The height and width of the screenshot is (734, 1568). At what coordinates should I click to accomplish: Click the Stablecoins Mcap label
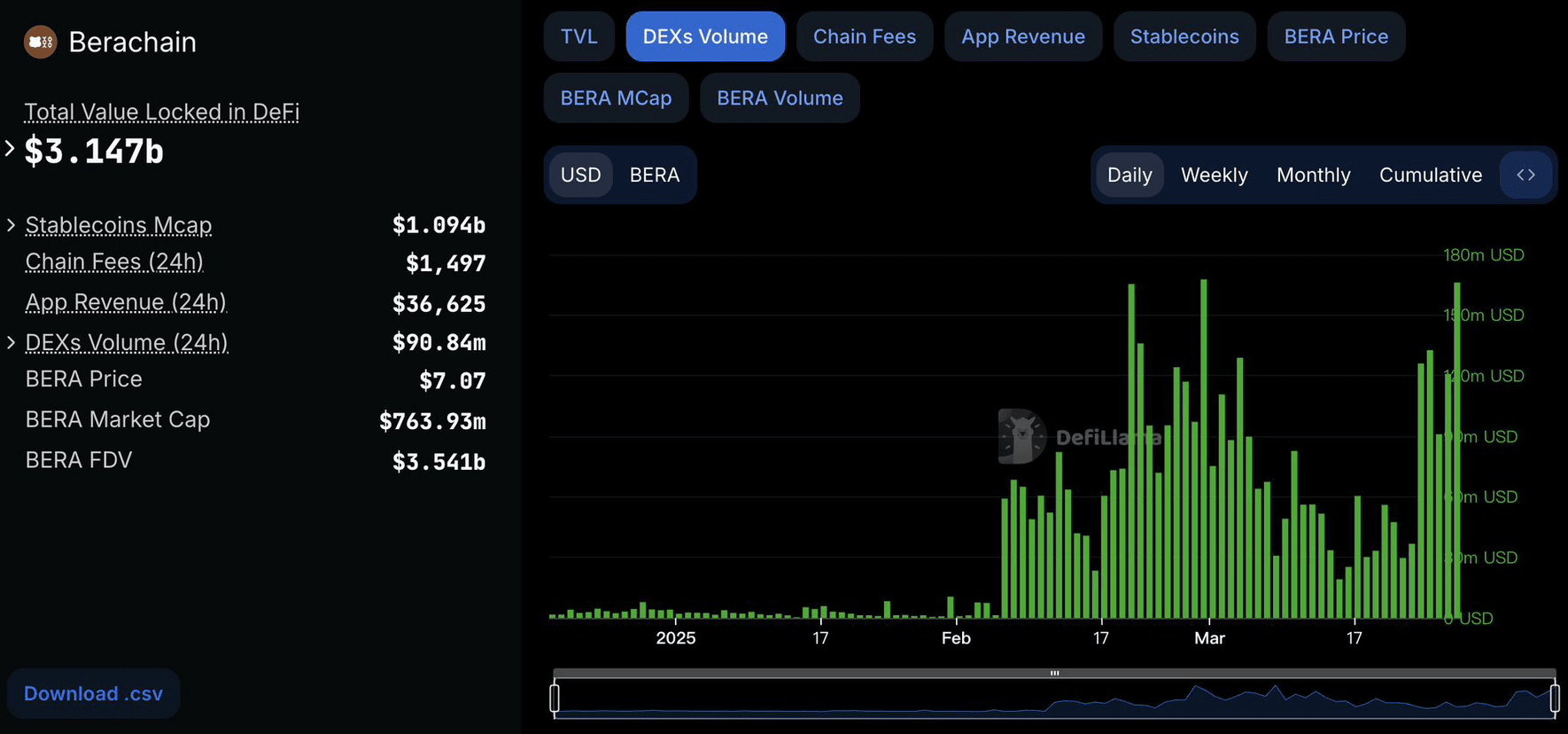pos(119,225)
